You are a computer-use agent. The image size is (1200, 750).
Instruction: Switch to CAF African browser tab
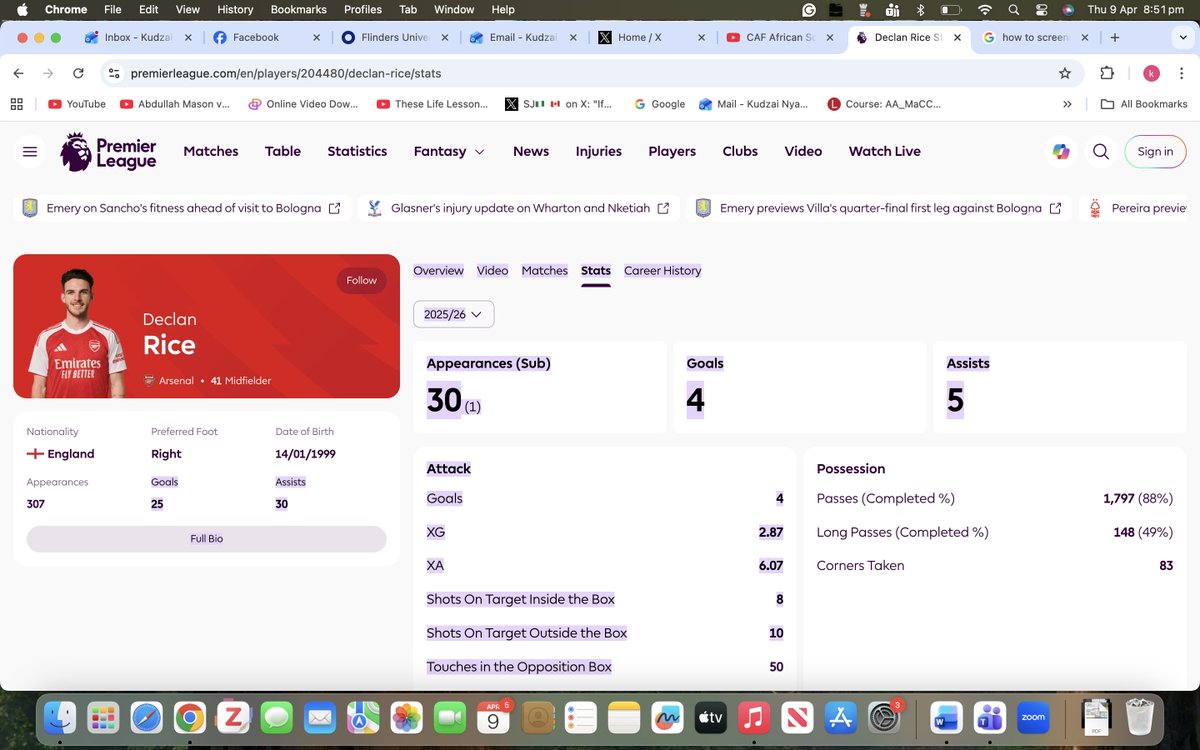click(x=781, y=37)
